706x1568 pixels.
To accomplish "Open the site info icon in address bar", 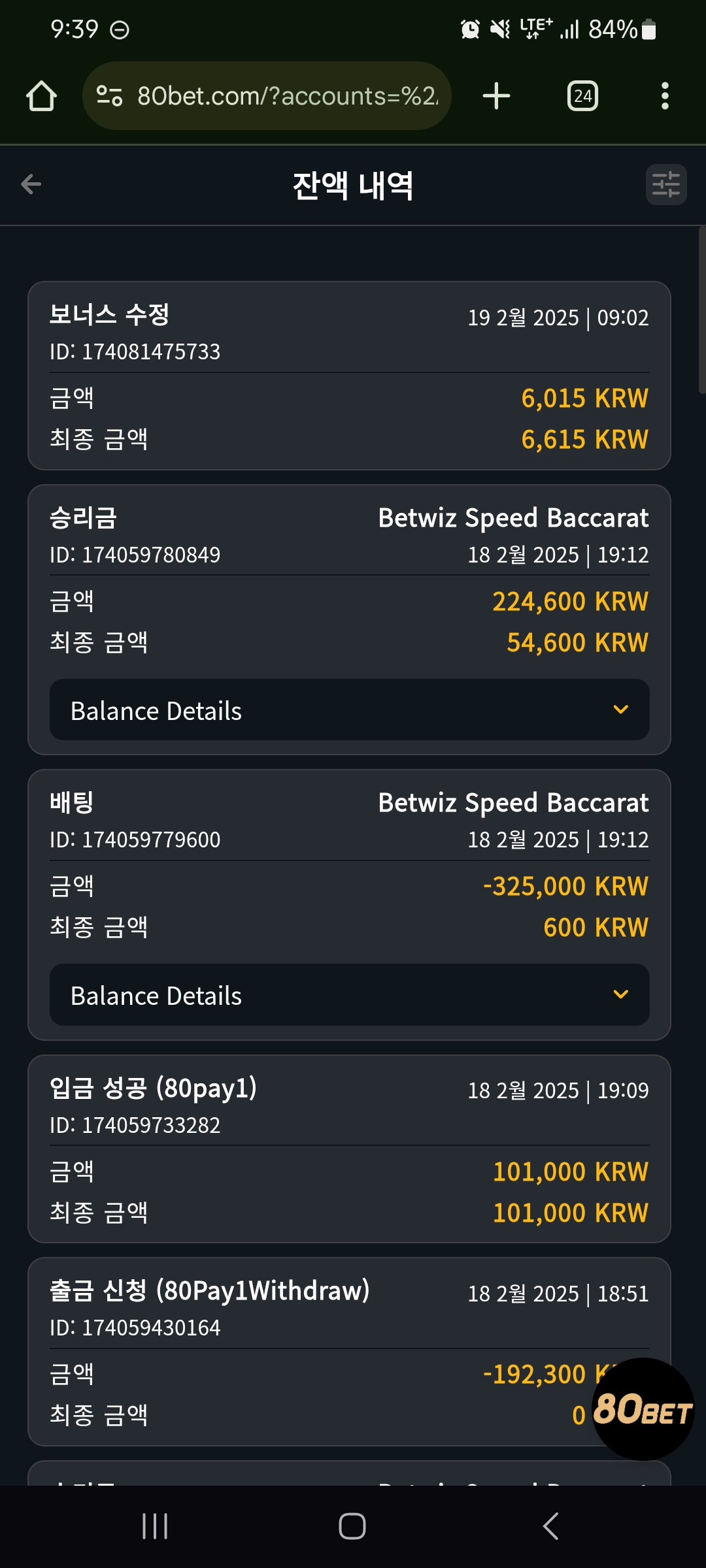I will [109, 96].
